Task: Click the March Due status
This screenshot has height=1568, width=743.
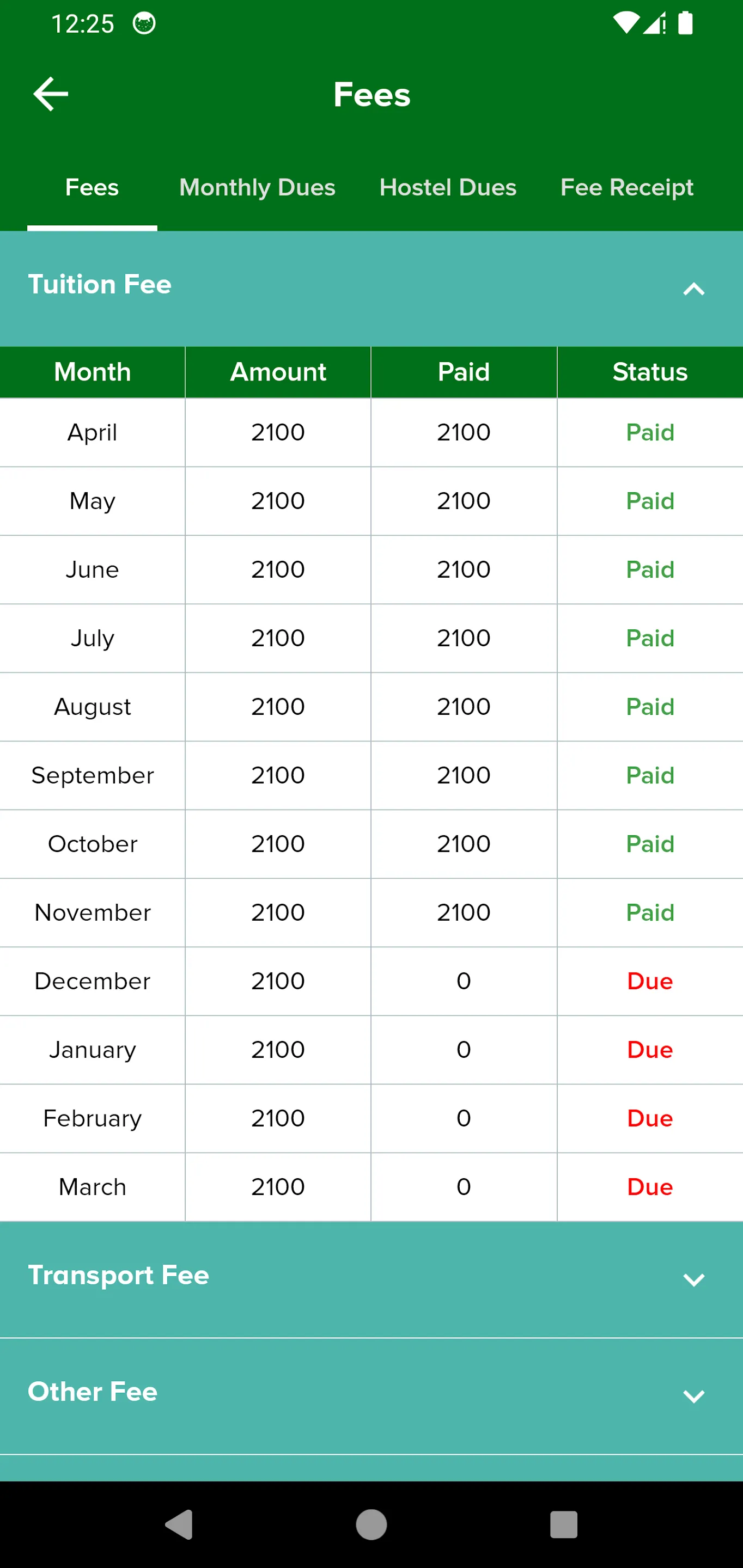Action: 650,1187
